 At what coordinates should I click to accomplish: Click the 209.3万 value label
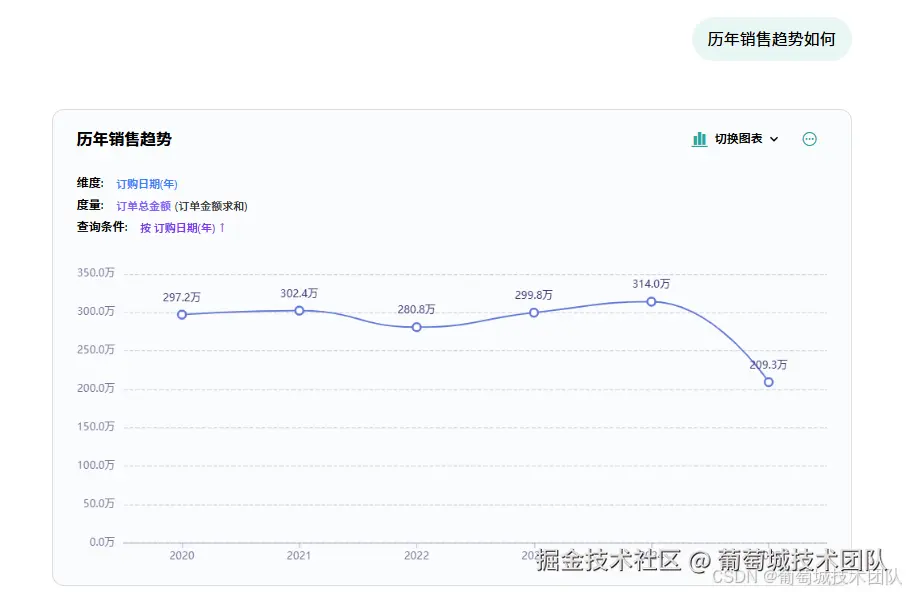pos(768,365)
